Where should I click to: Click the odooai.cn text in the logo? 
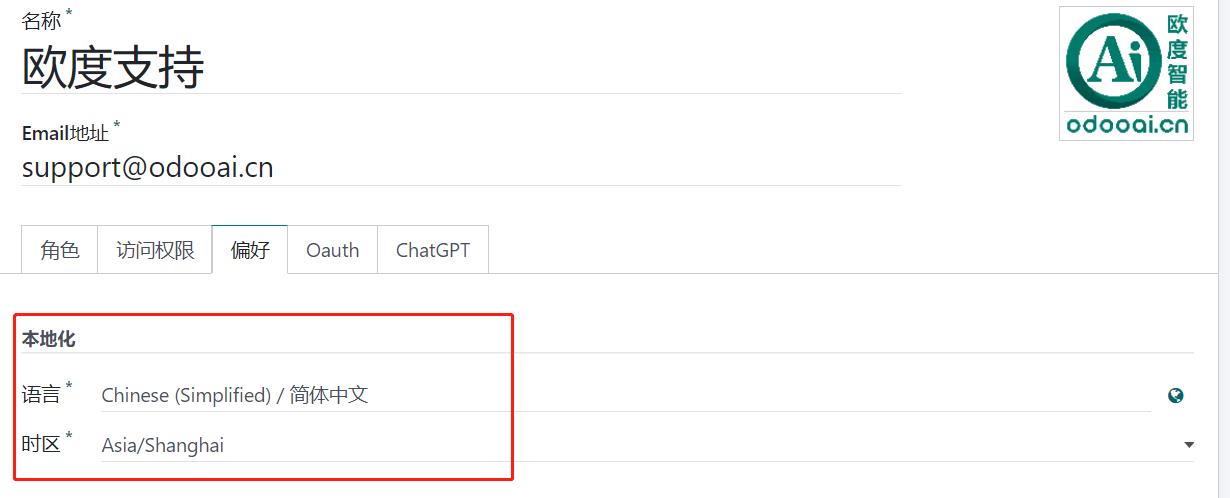pos(1127,124)
